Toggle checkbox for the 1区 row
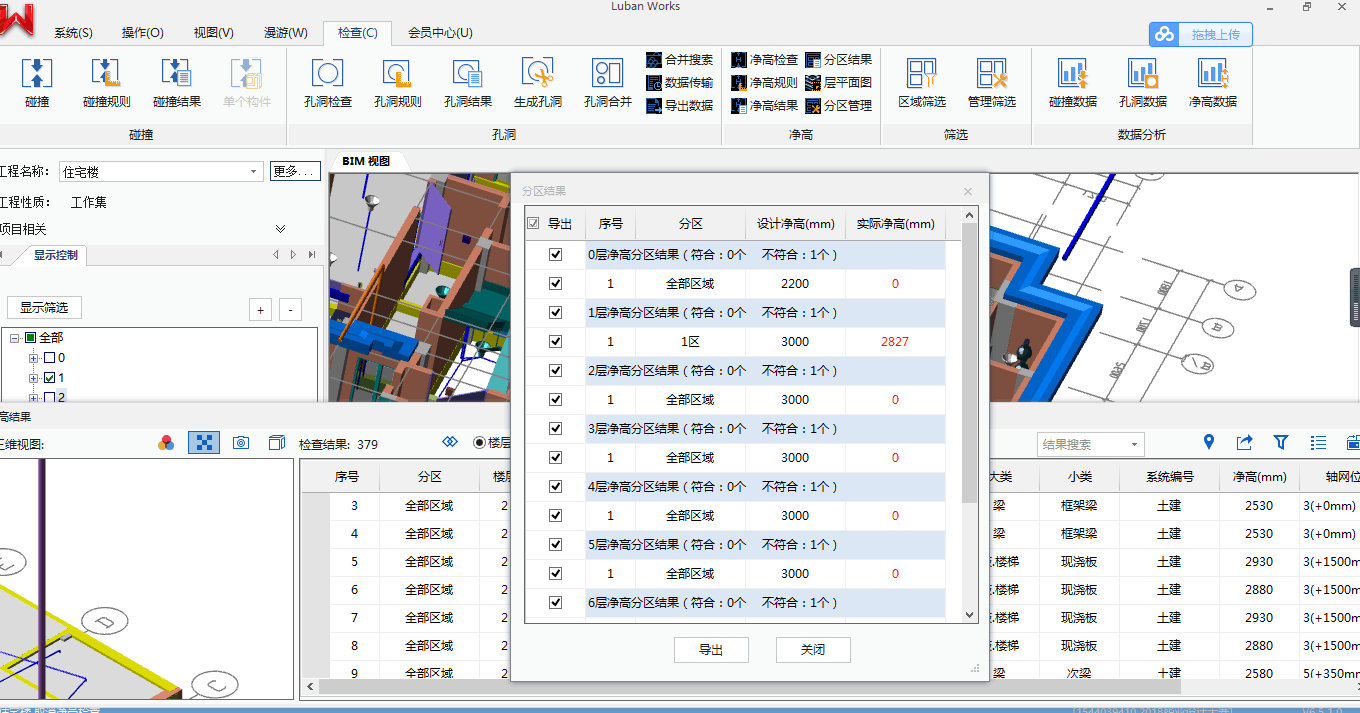Image resolution: width=1360 pixels, height=713 pixels. click(556, 342)
